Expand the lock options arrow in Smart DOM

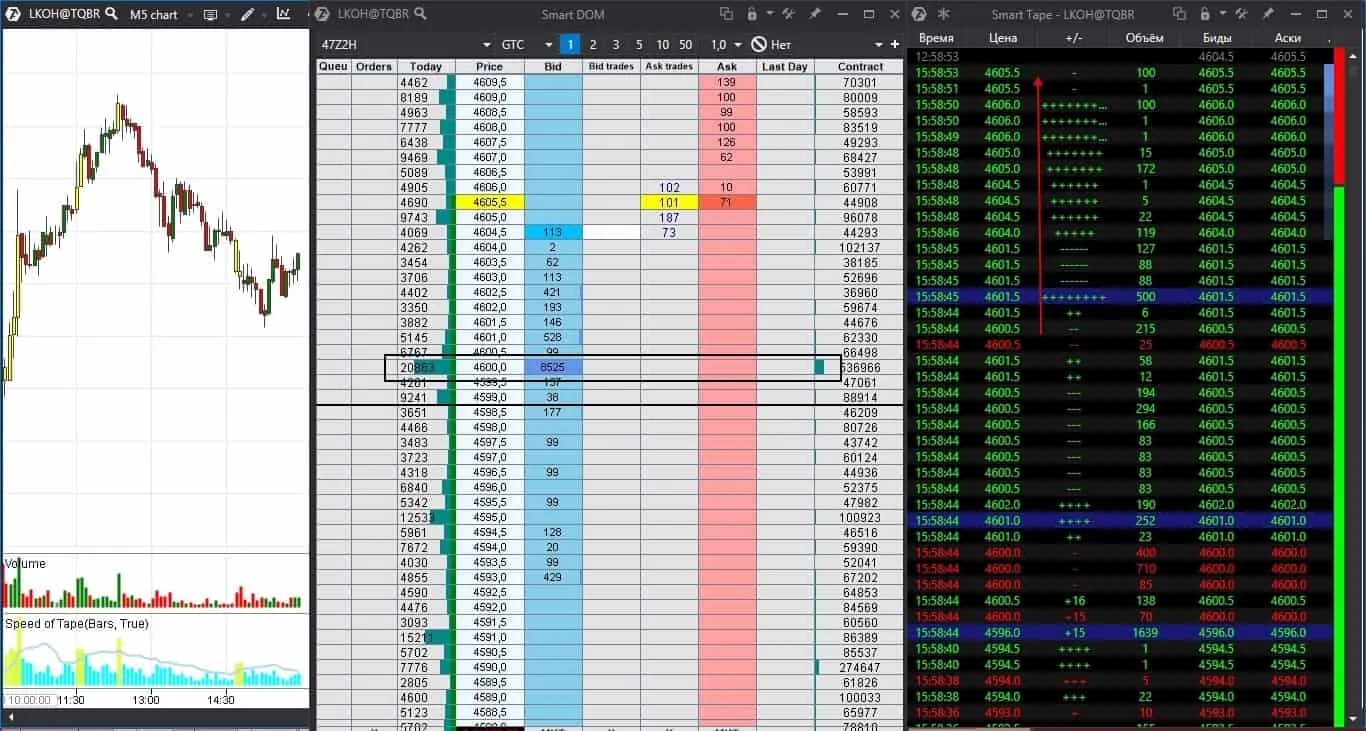769,15
